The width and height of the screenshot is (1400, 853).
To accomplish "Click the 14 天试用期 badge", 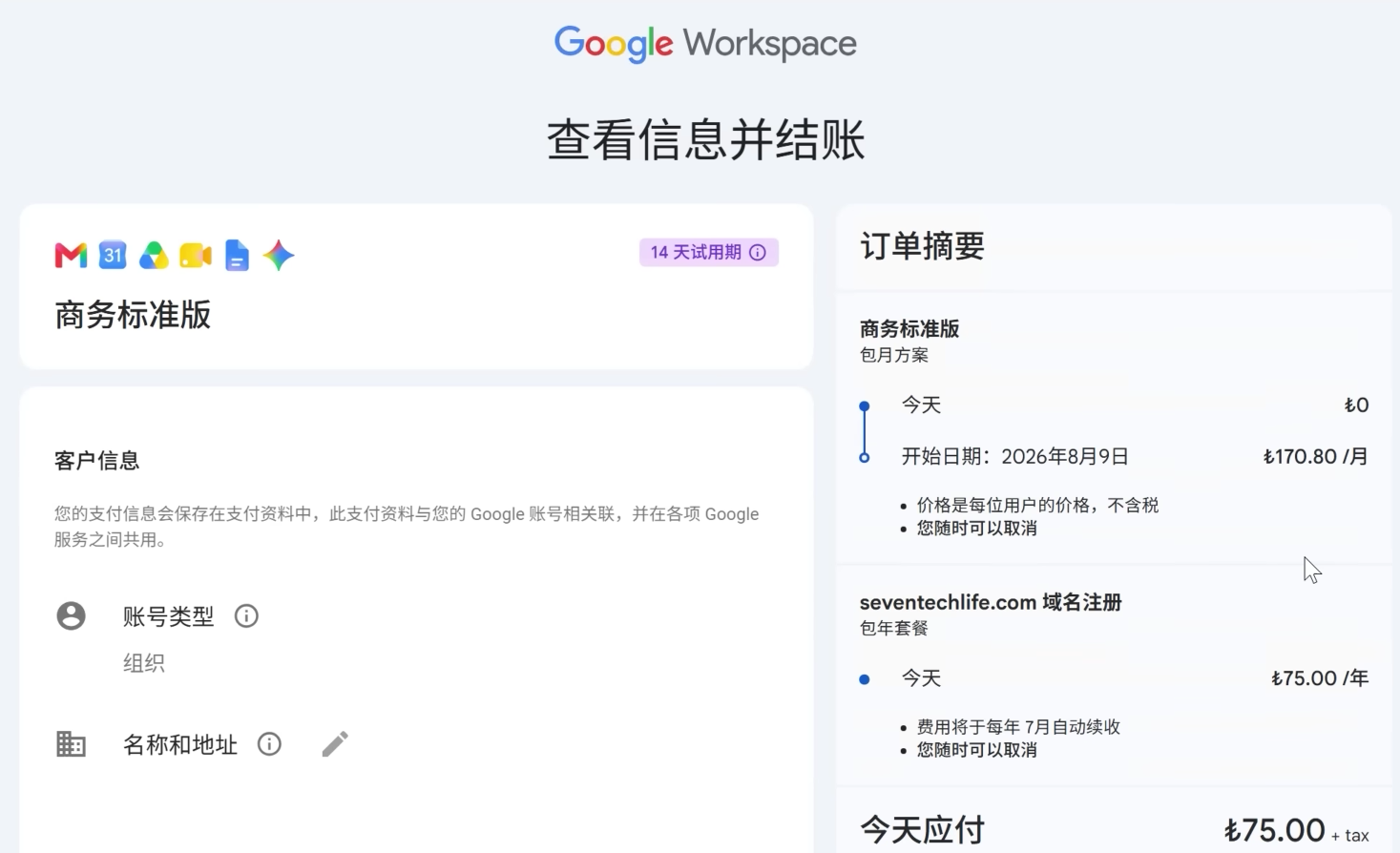I will [709, 253].
